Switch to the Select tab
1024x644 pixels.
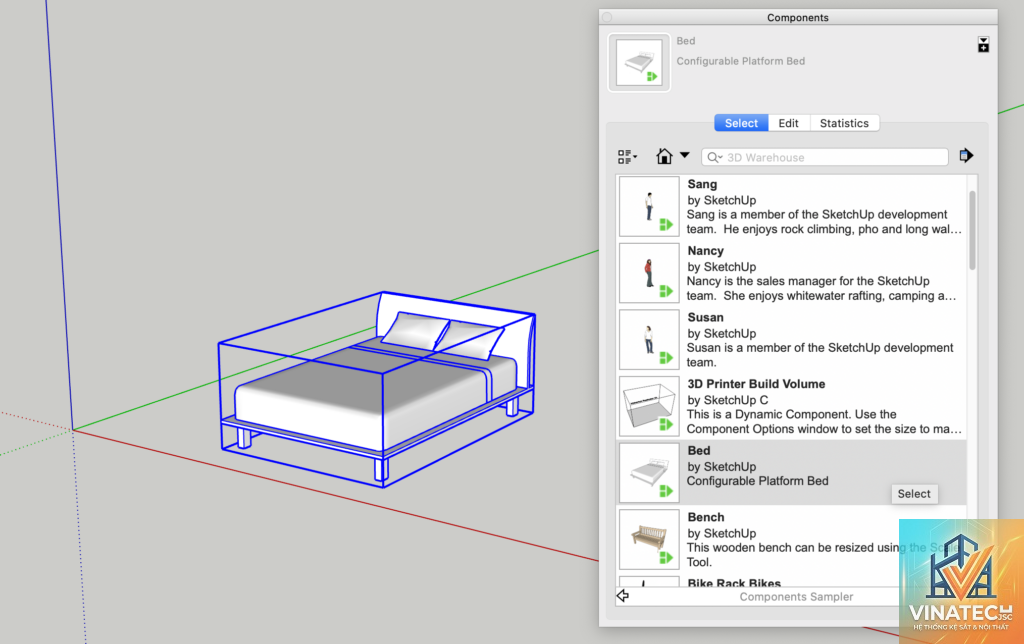coord(741,123)
